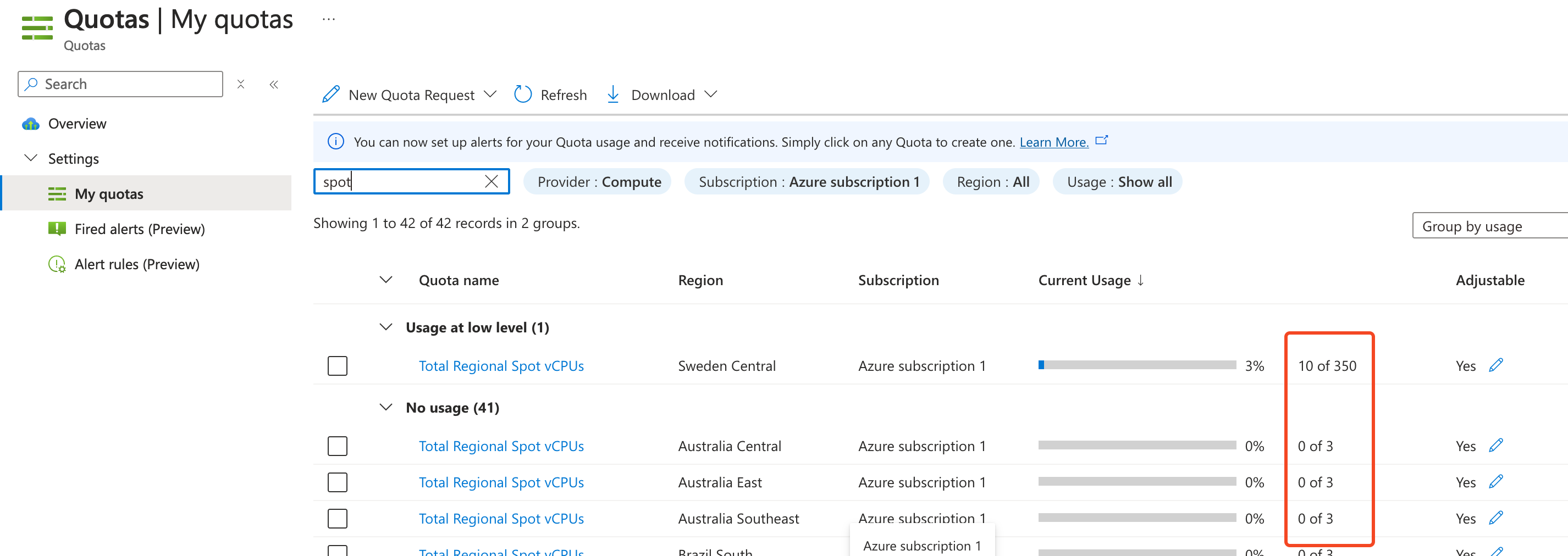The width and height of the screenshot is (1568, 556).
Task: Select the Australia East row checkbox
Action: tap(337, 482)
